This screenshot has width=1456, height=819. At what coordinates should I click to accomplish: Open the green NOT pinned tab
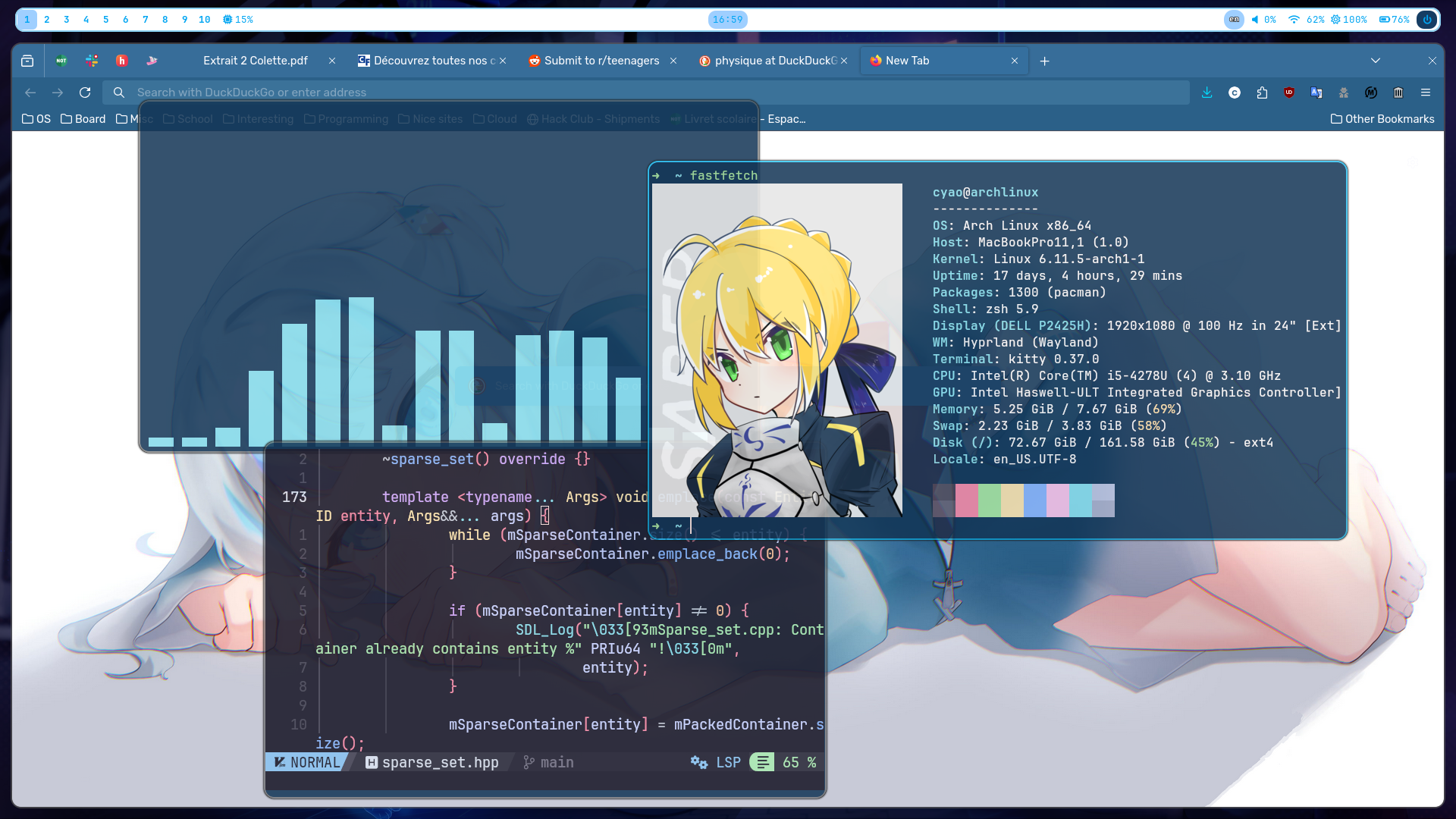[61, 61]
